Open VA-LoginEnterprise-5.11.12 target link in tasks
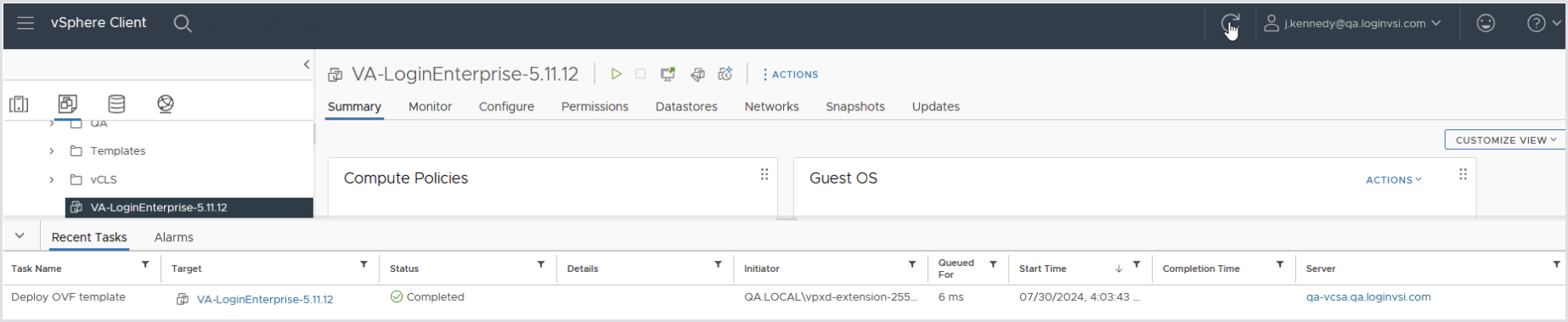 pos(265,299)
